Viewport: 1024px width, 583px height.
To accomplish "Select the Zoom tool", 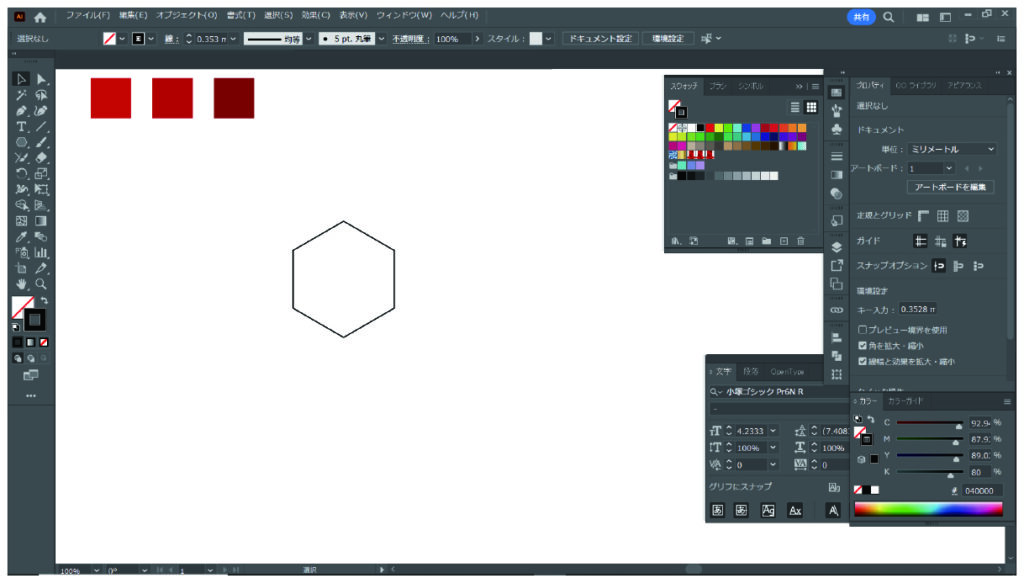I will (x=41, y=284).
